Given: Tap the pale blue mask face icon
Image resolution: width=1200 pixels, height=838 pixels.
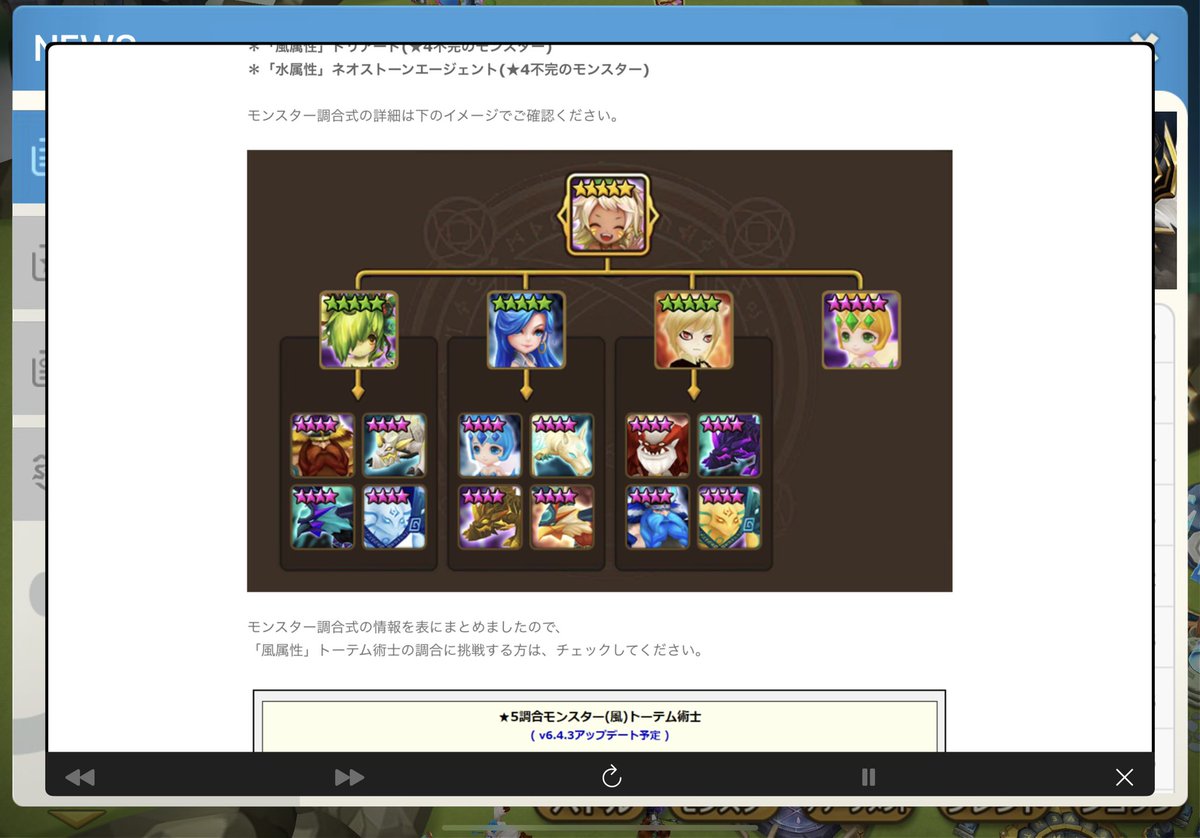Looking at the screenshot, I should [394, 517].
